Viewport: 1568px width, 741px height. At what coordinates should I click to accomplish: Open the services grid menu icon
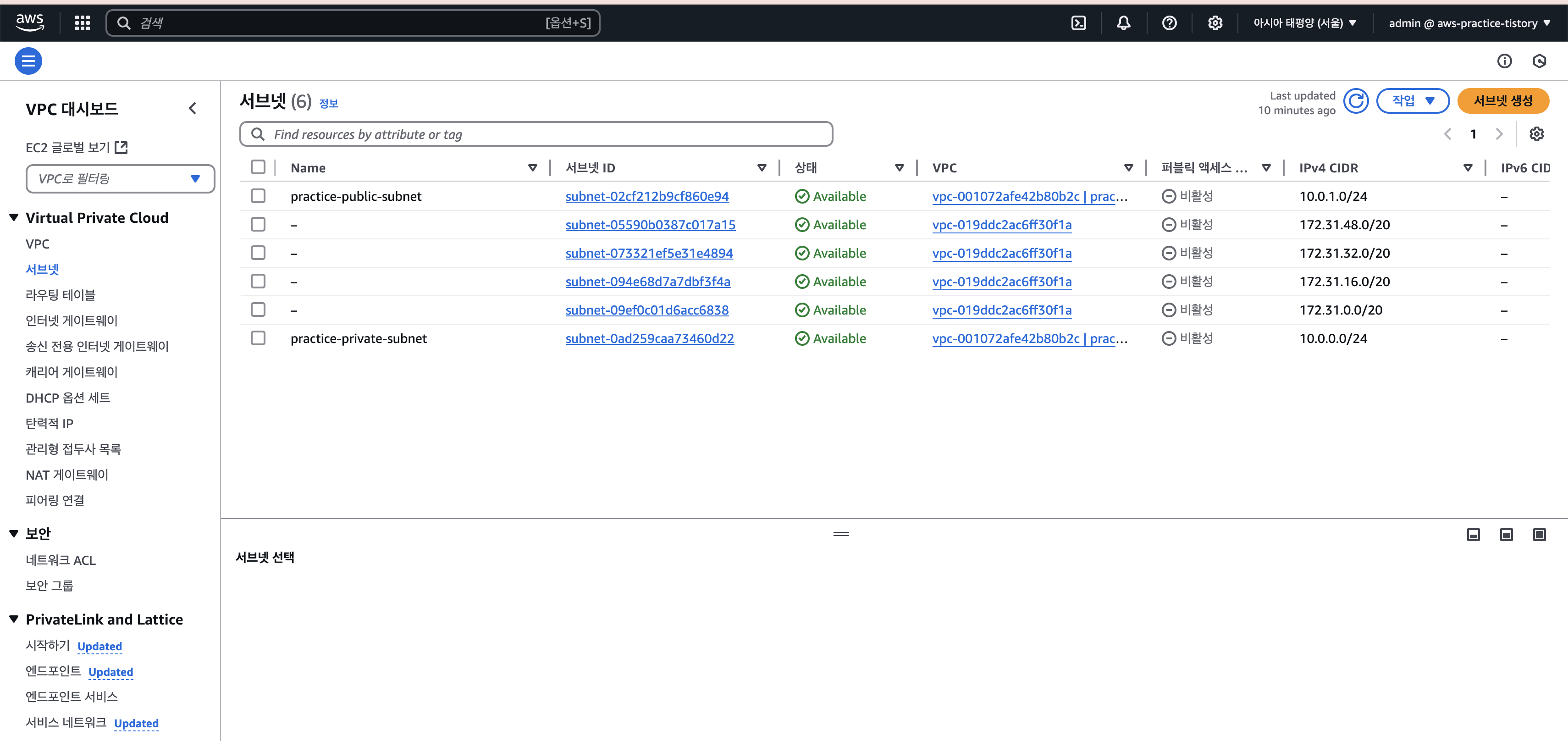(82, 23)
